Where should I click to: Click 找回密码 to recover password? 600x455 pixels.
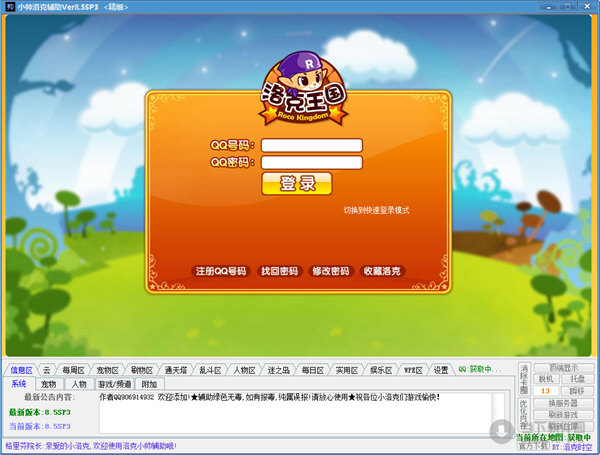[x=280, y=271]
